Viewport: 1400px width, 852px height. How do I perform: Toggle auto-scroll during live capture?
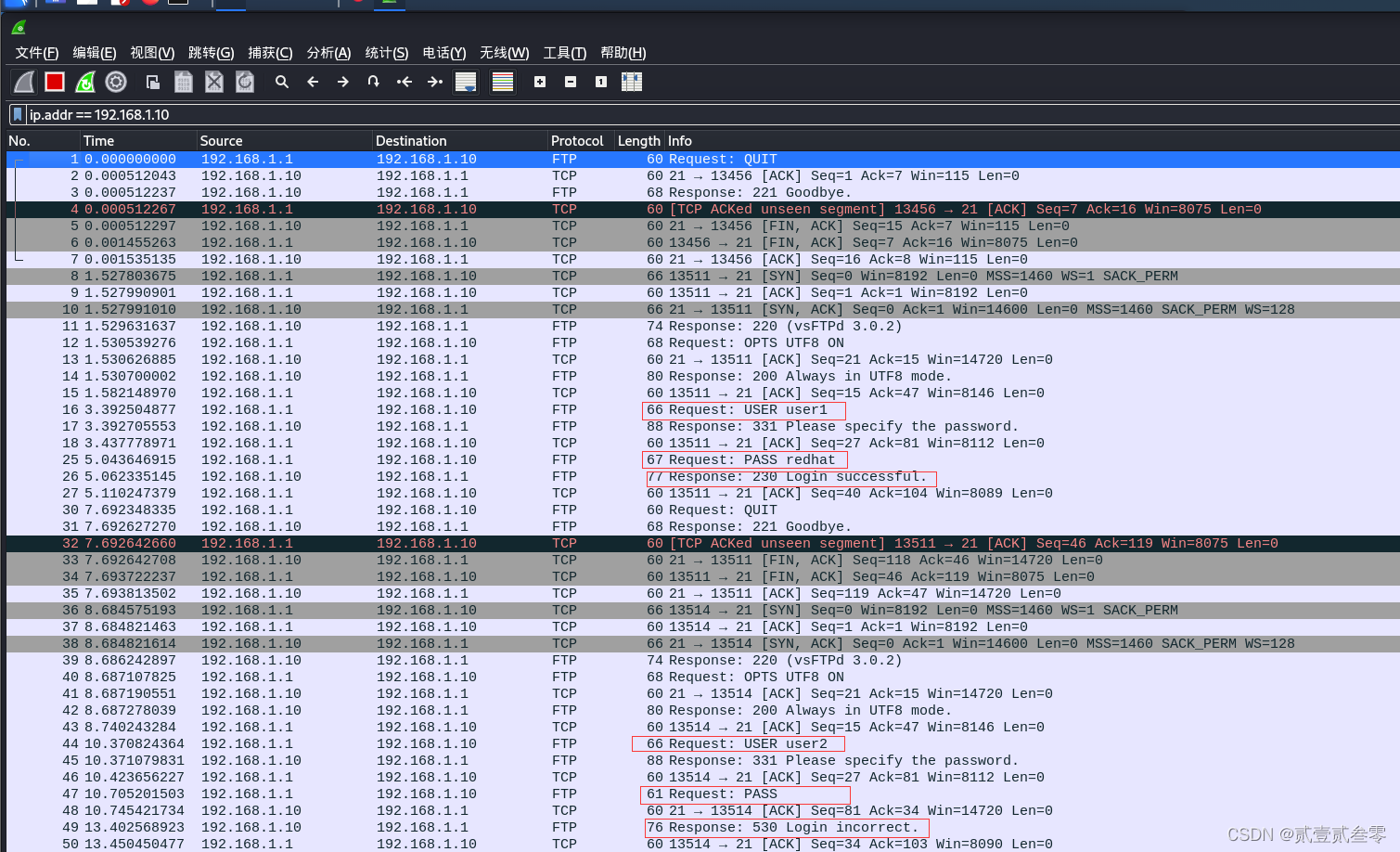pos(466,82)
